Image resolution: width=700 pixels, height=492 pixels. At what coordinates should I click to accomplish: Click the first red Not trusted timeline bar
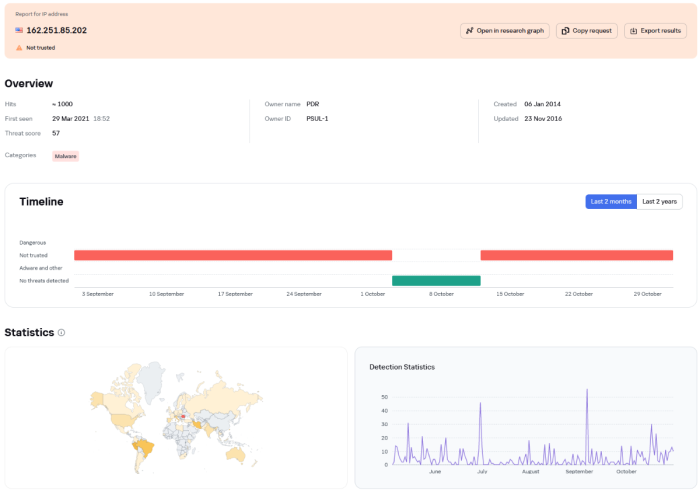(232, 255)
